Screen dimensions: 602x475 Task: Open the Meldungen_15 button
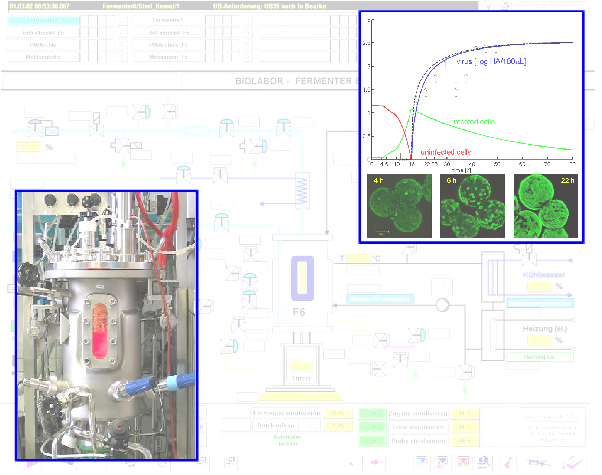click(x=168, y=57)
